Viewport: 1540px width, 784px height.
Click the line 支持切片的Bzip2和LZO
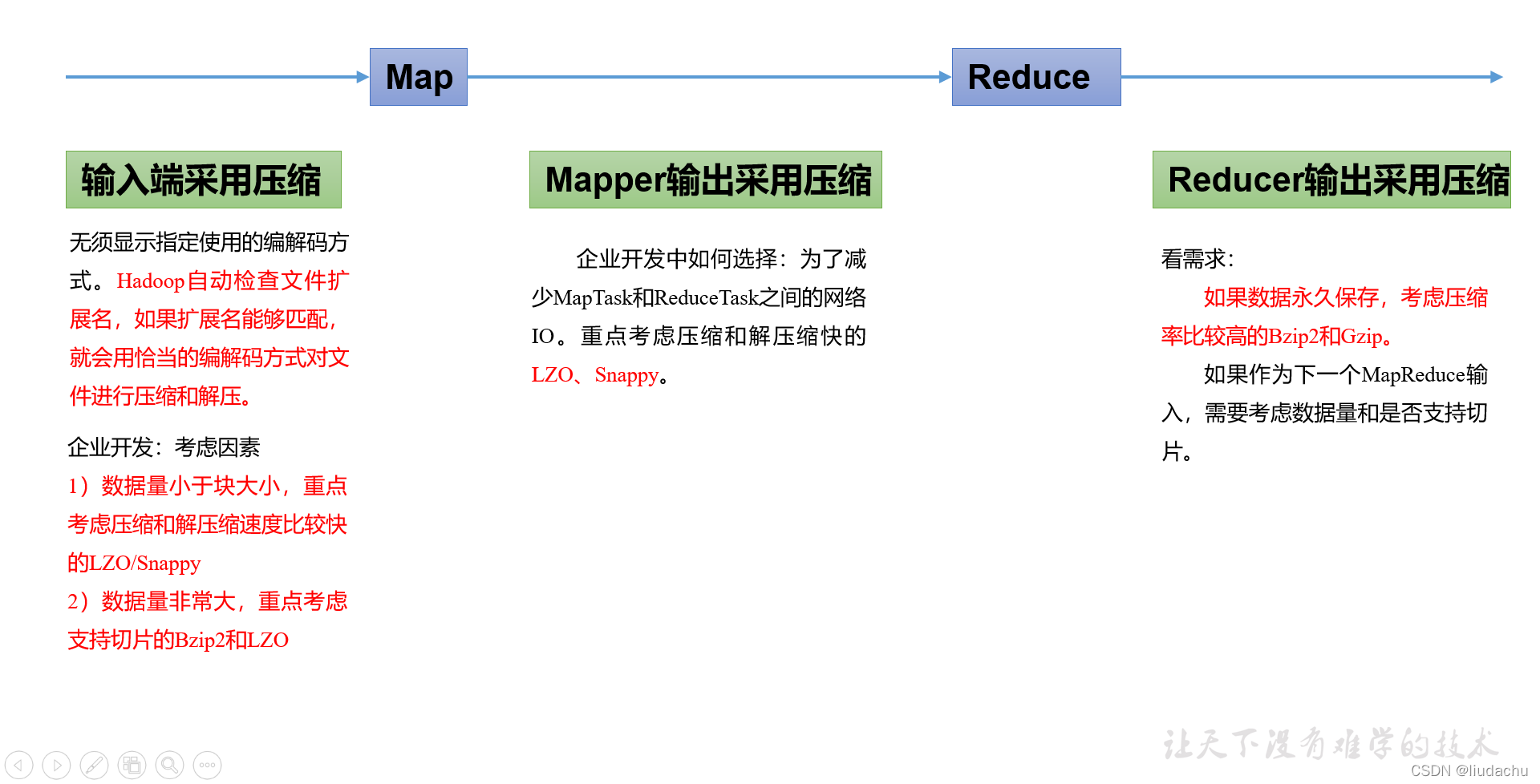click(x=178, y=640)
